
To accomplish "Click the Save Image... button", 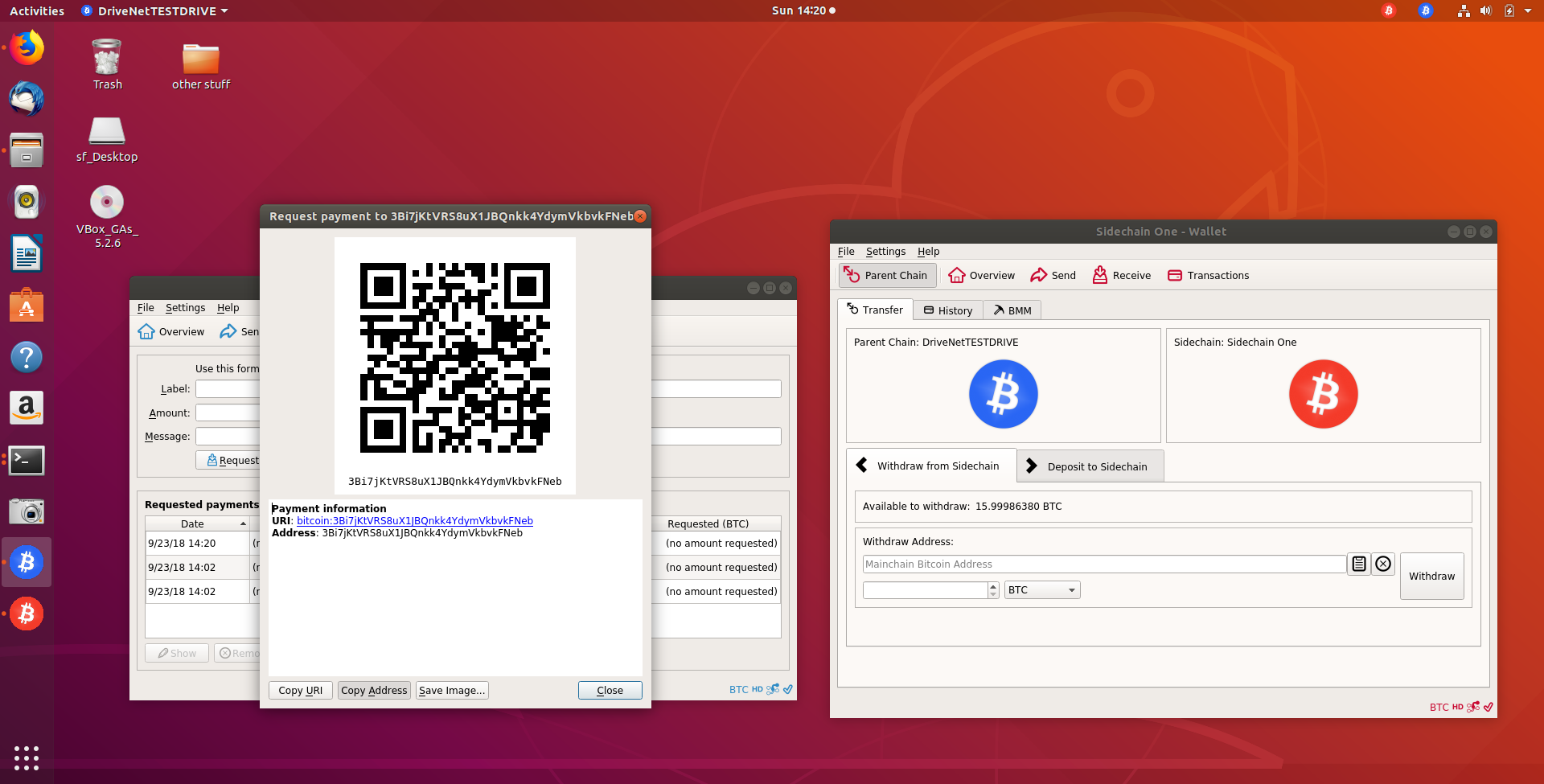I will click(452, 690).
